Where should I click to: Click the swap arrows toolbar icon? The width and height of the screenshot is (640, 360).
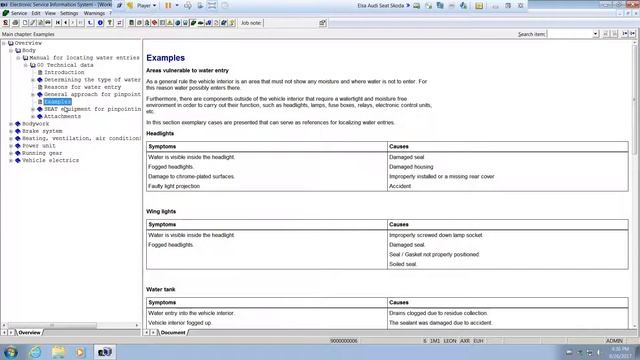pyautogui.click(x=120, y=23)
